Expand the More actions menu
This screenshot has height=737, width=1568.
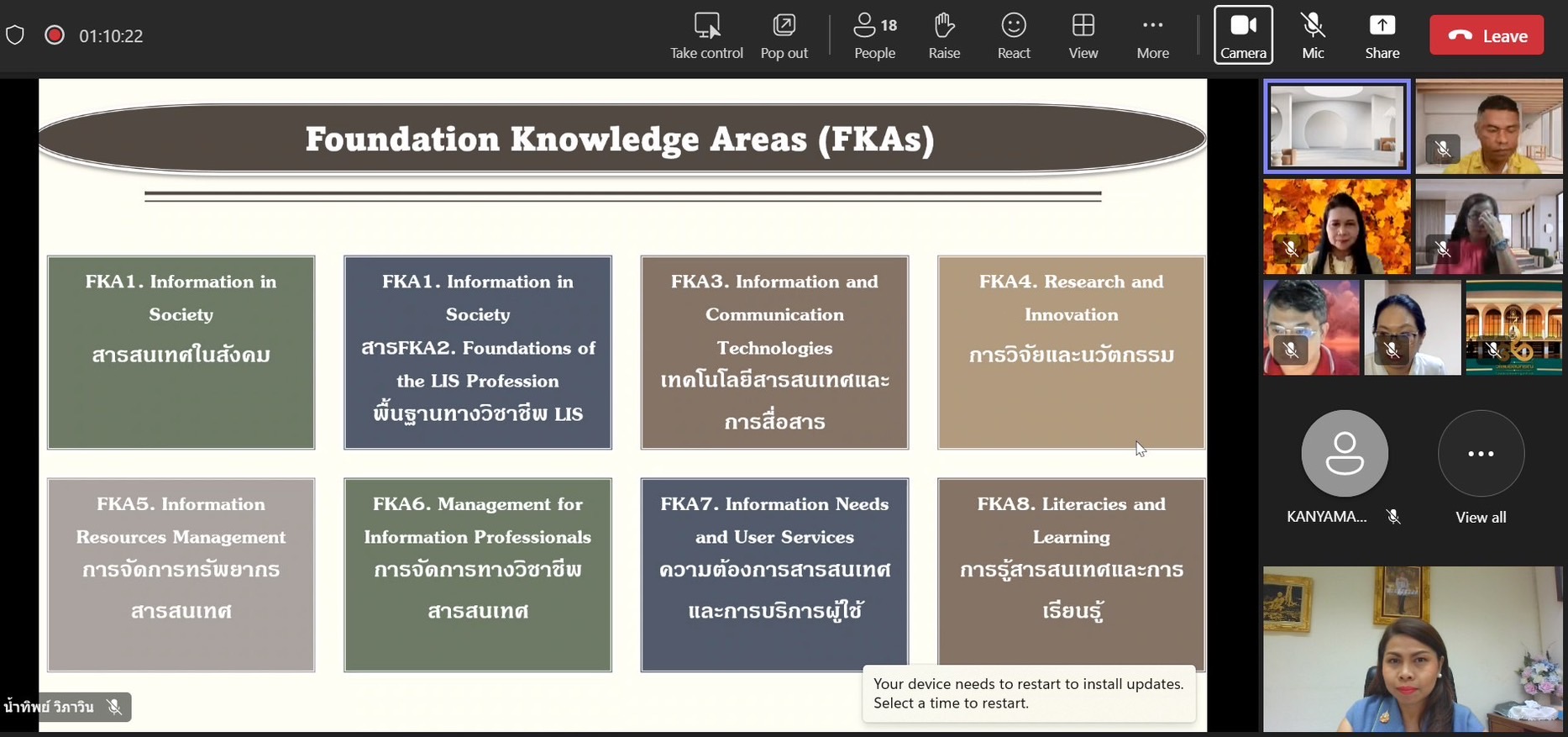click(x=1152, y=36)
